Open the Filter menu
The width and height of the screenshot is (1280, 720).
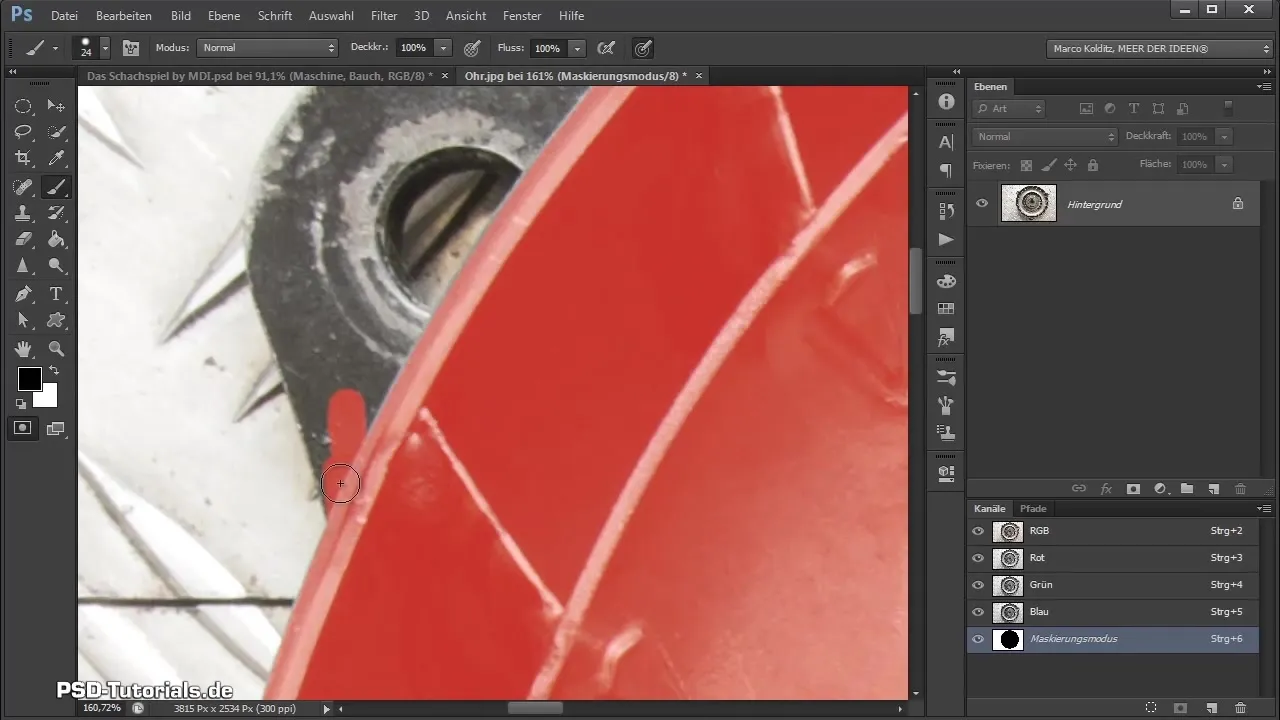pyautogui.click(x=384, y=16)
